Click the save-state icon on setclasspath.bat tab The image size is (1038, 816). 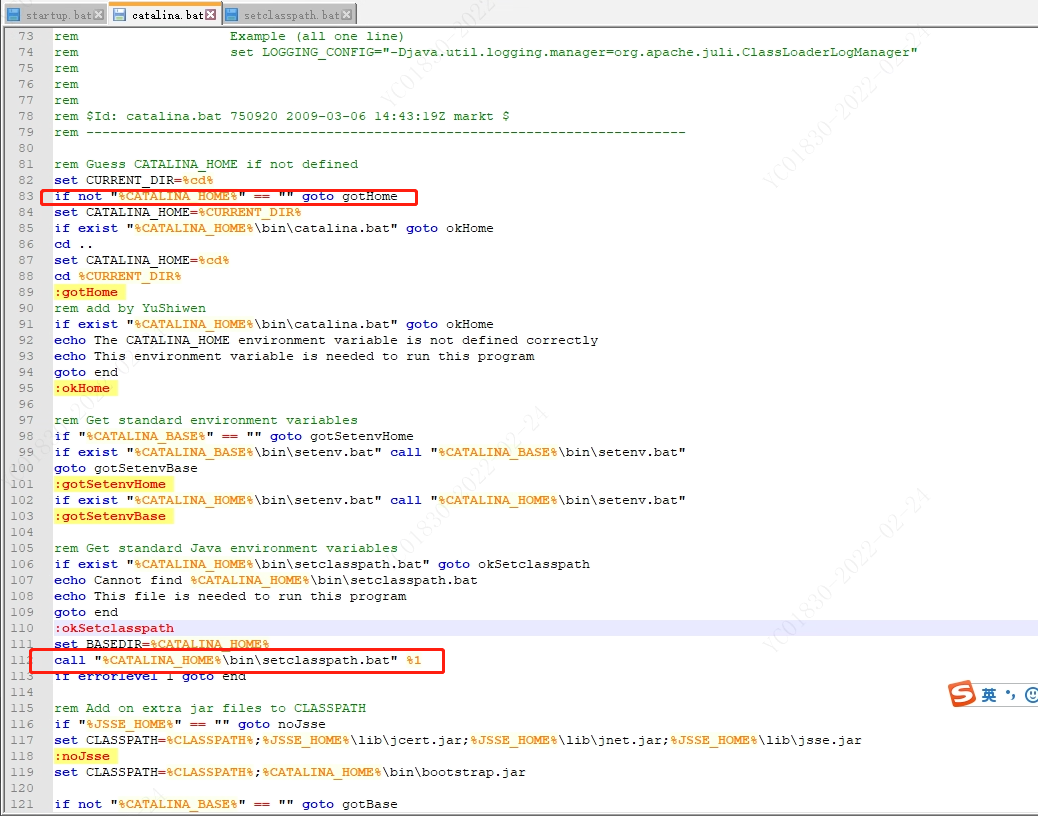pos(232,15)
